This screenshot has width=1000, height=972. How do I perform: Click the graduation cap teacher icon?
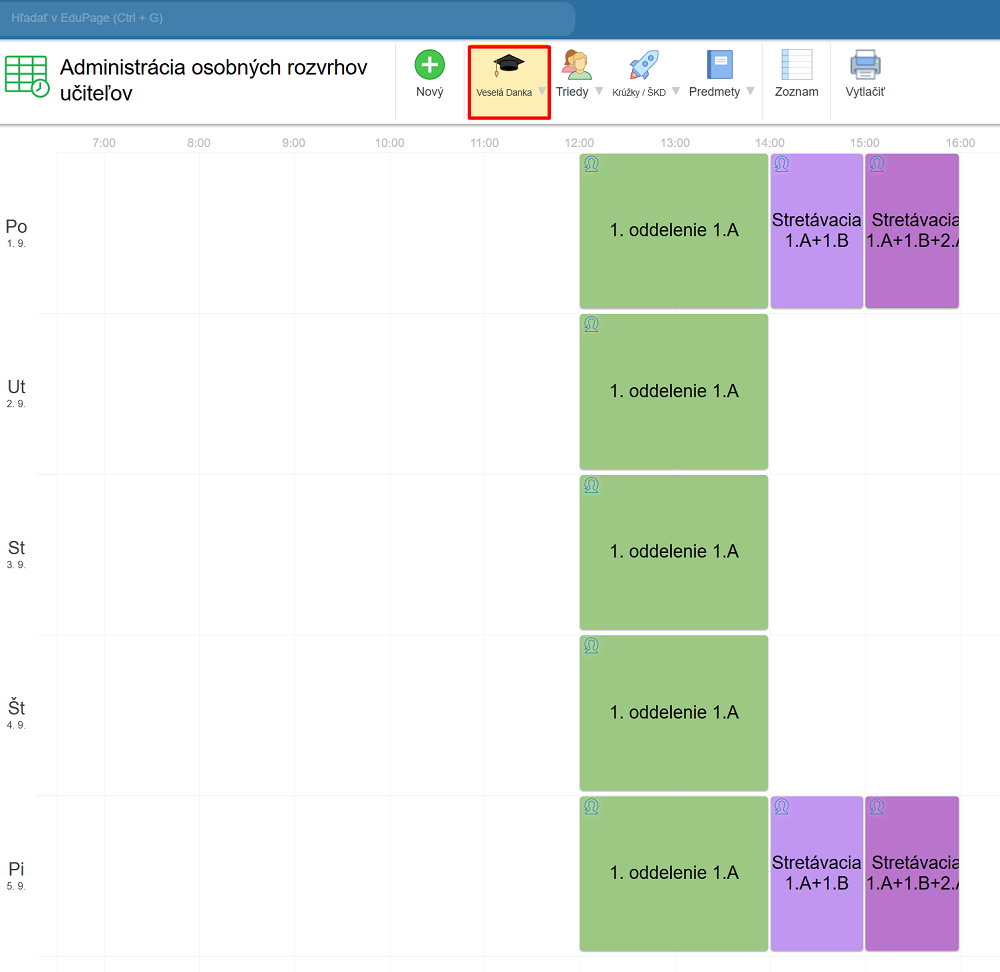pos(508,66)
